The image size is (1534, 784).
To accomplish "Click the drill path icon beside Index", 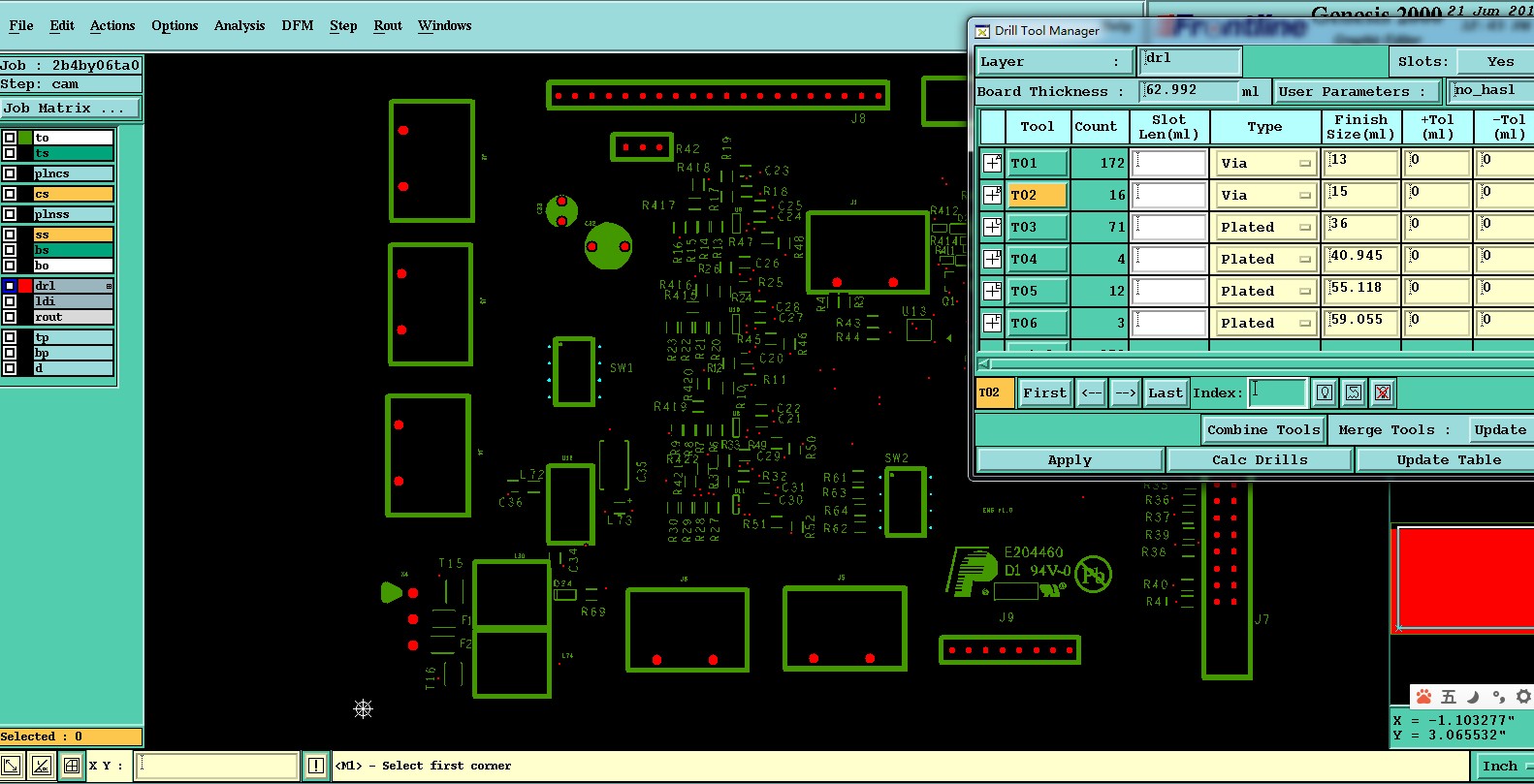I will [x=1354, y=392].
